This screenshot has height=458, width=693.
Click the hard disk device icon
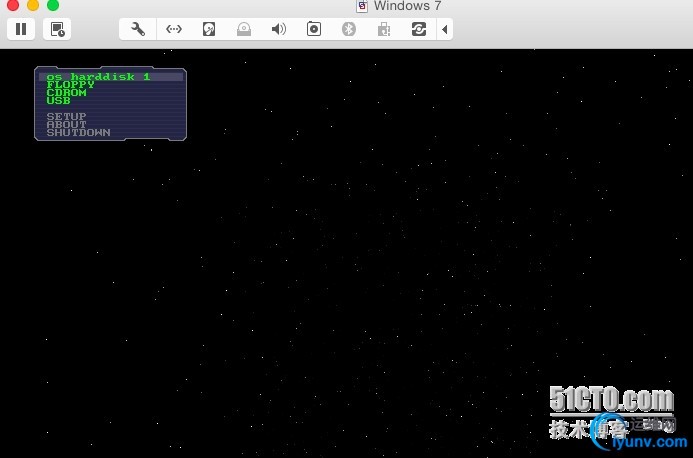pos(209,29)
